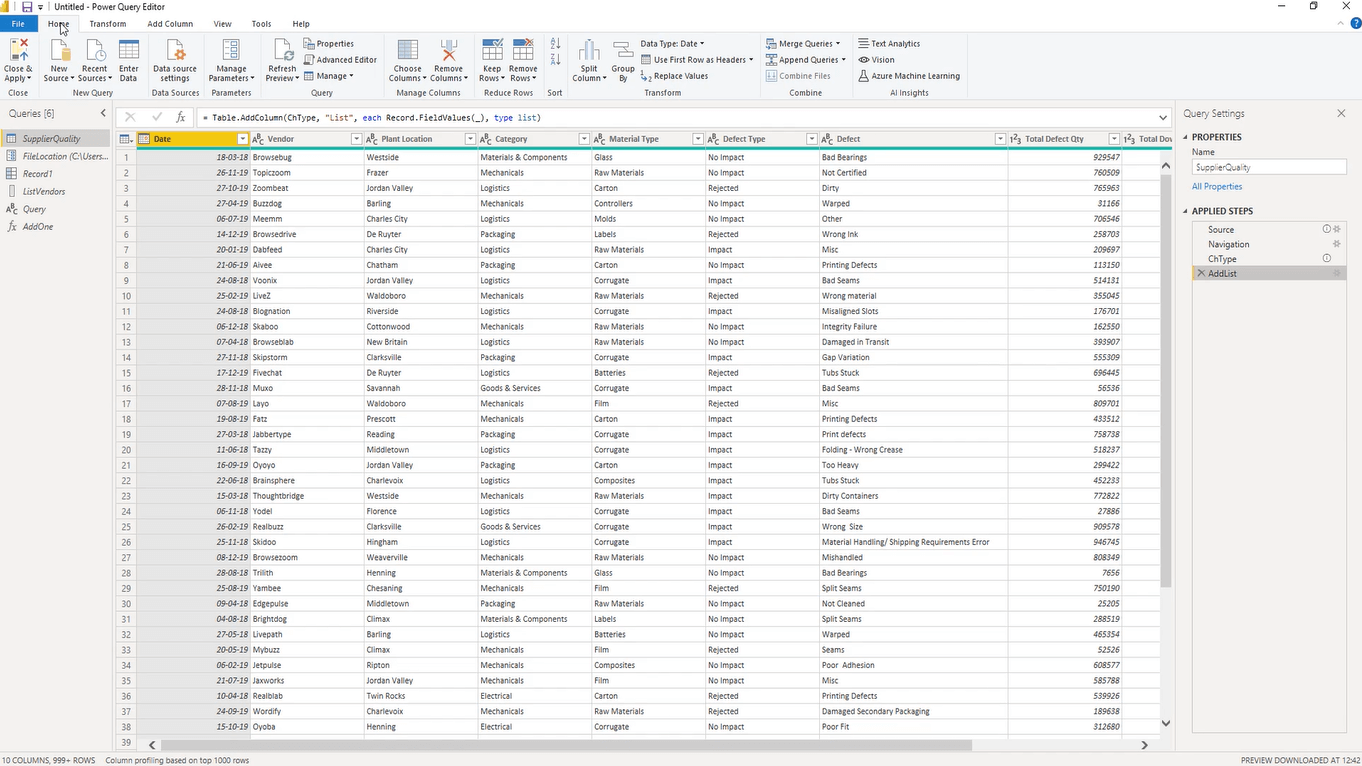Delete the AddList applied step

1201,274
